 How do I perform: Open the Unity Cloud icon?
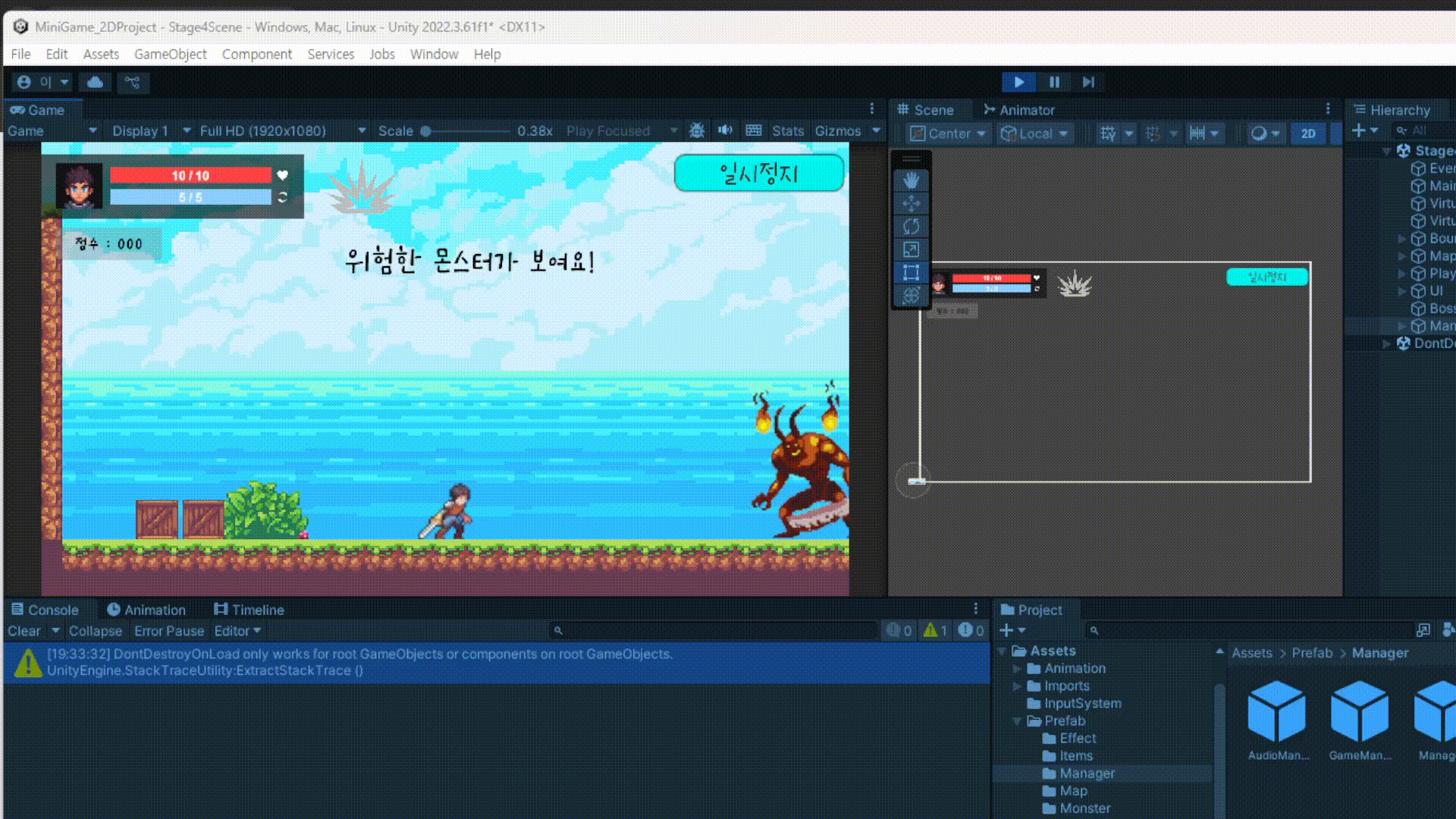[x=95, y=82]
